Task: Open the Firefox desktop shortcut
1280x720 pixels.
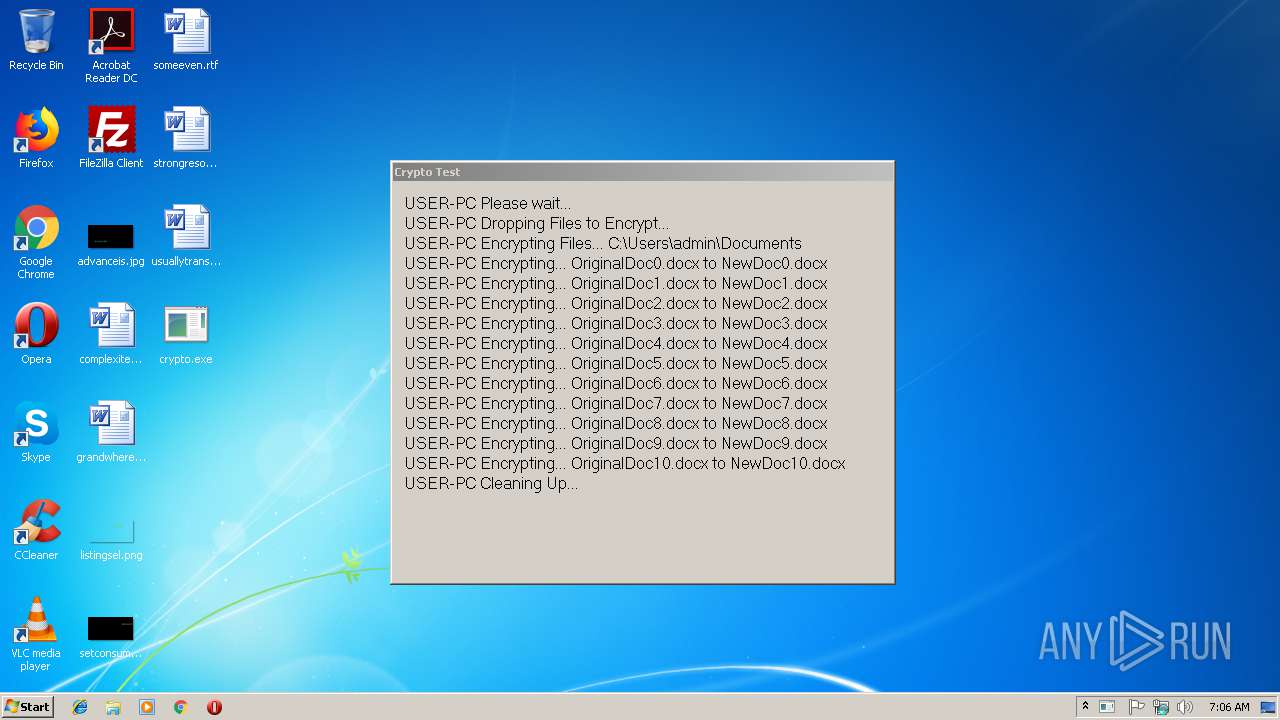Action: coord(36,138)
